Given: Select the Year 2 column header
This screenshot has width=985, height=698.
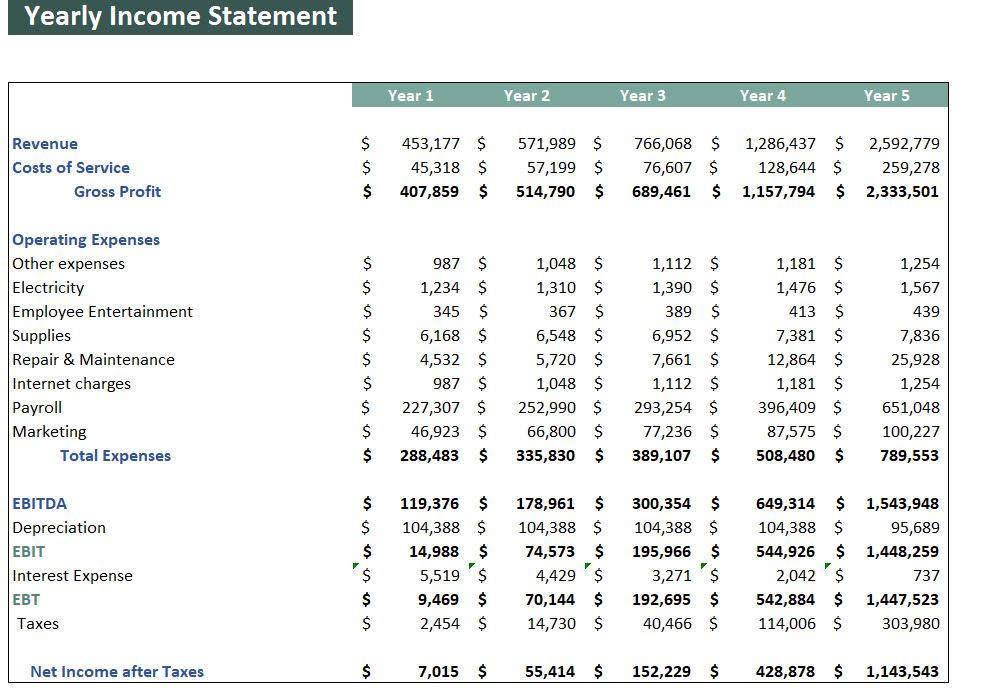Looking at the screenshot, I should tap(528, 95).
